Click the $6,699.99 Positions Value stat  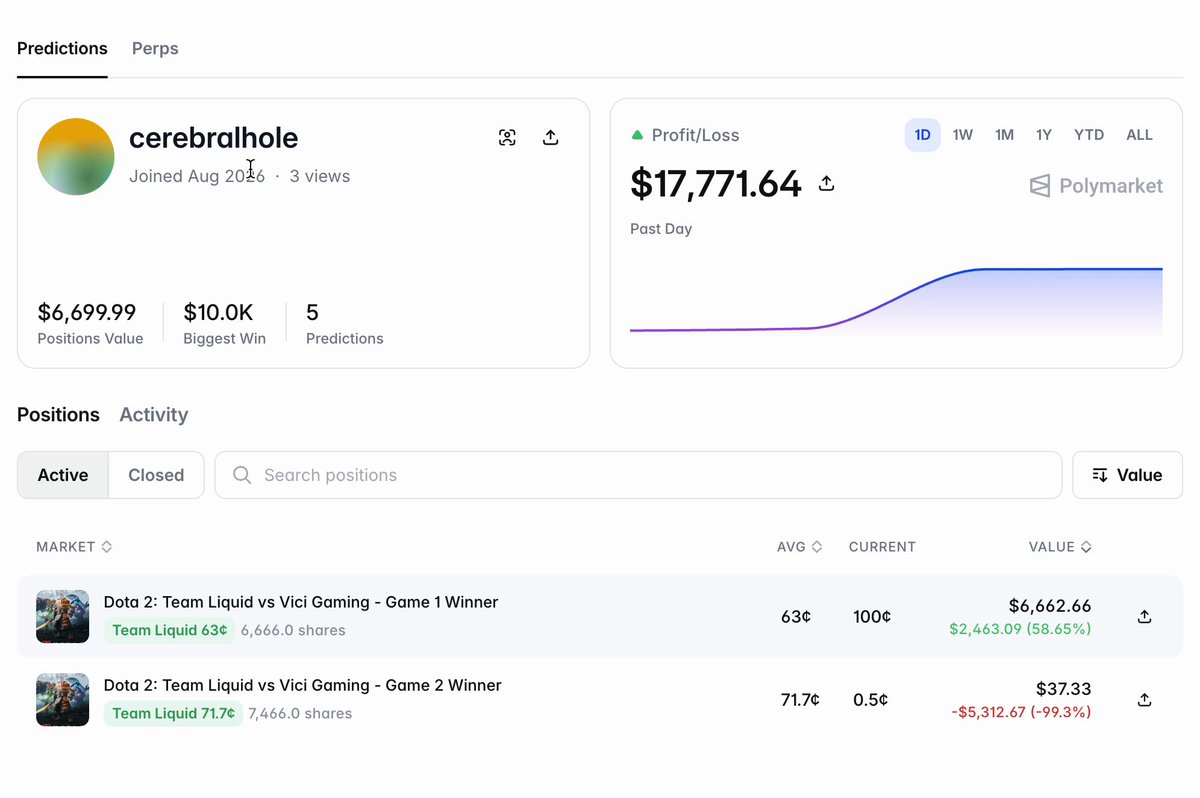coord(90,324)
